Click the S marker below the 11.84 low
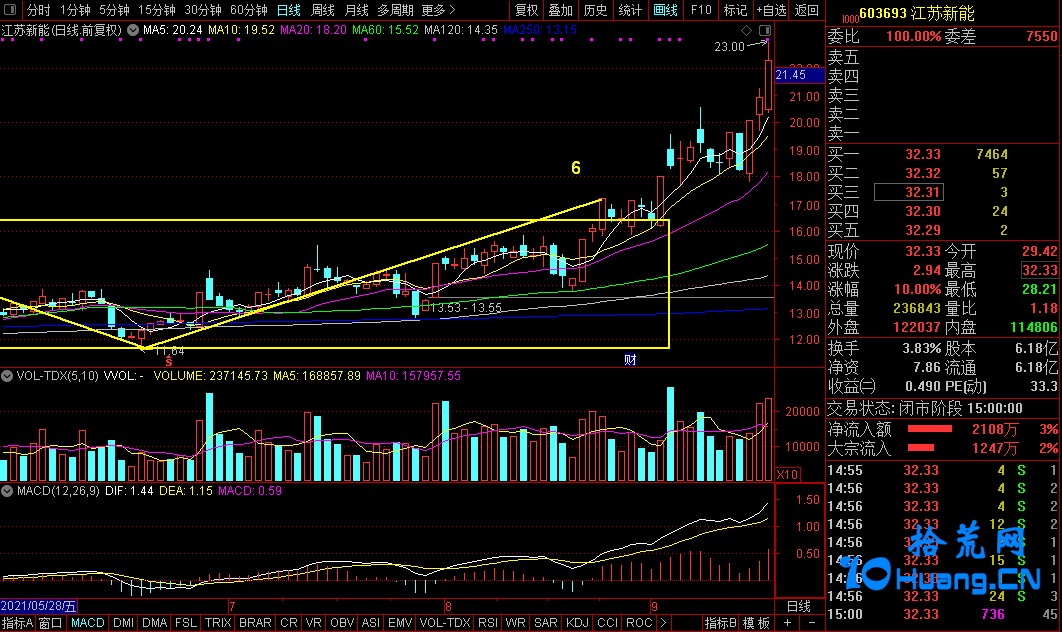Screen dimensions: 1062x632 pos(169,362)
